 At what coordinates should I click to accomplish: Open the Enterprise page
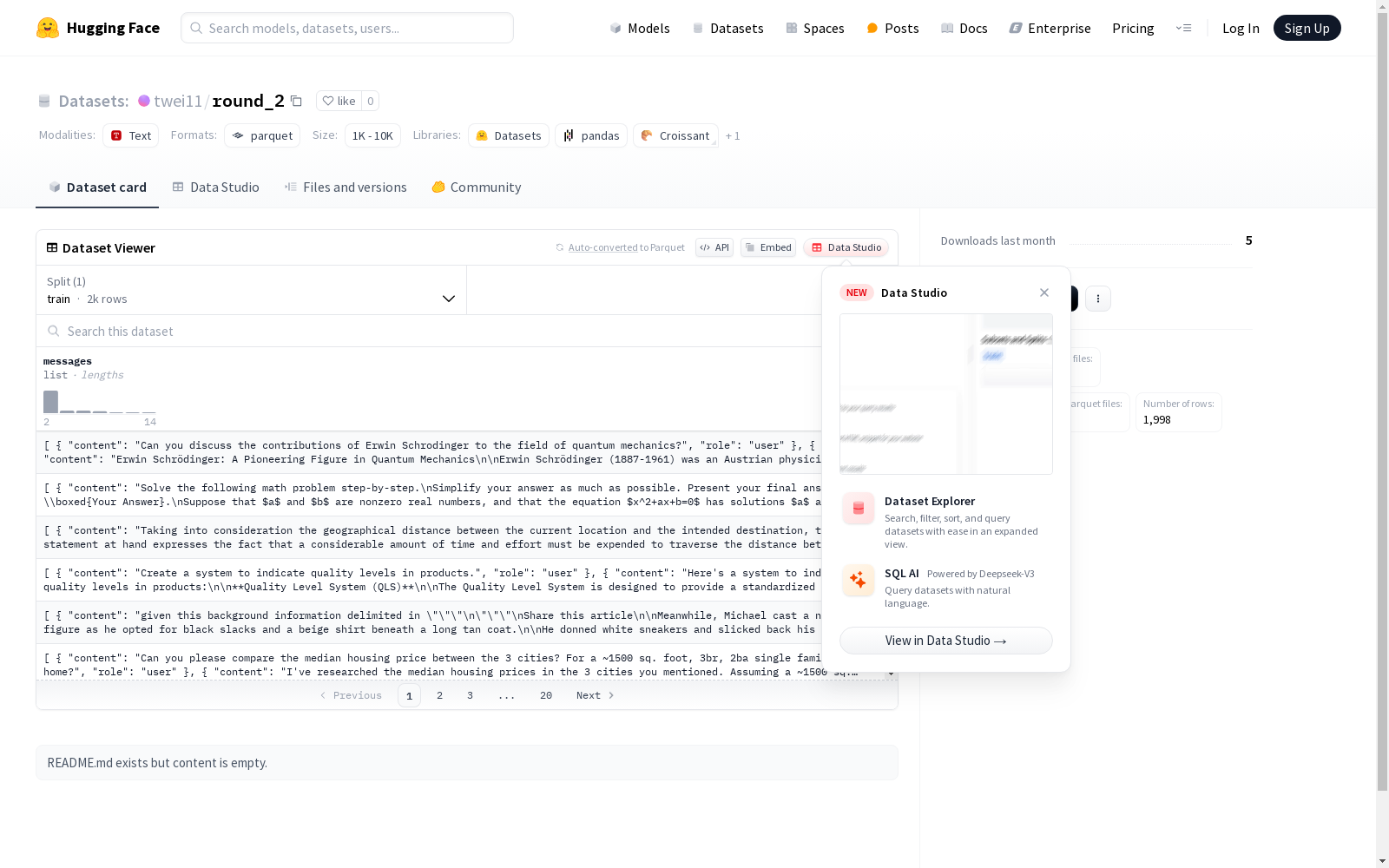(1050, 28)
